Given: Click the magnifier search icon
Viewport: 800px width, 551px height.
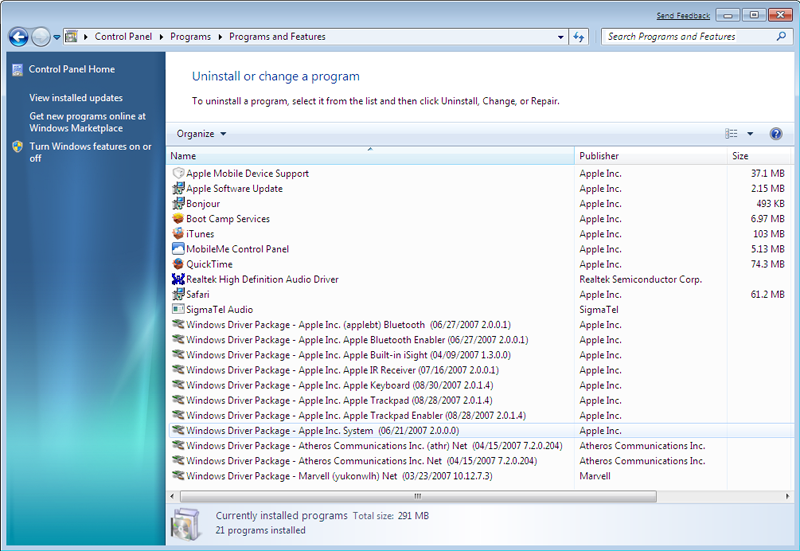Looking at the screenshot, I should [x=781, y=36].
